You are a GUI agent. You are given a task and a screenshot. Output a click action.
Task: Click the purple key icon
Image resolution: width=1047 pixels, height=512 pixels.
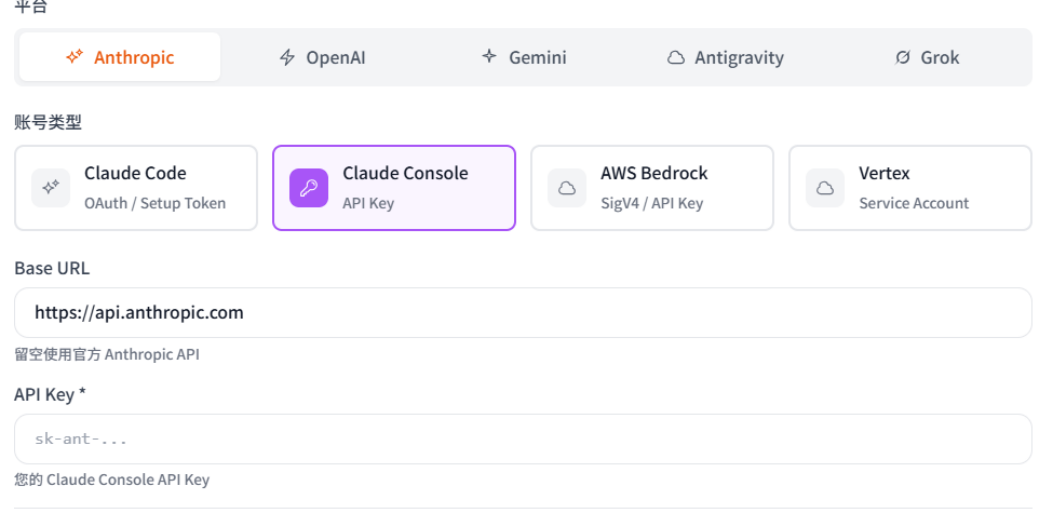click(308, 188)
